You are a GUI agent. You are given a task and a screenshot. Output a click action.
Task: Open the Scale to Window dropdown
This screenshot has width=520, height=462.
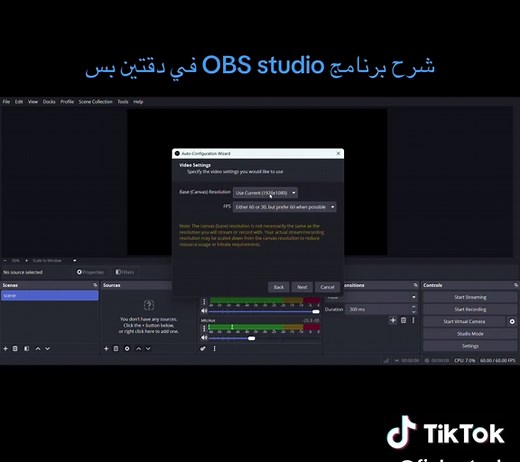tap(54, 260)
